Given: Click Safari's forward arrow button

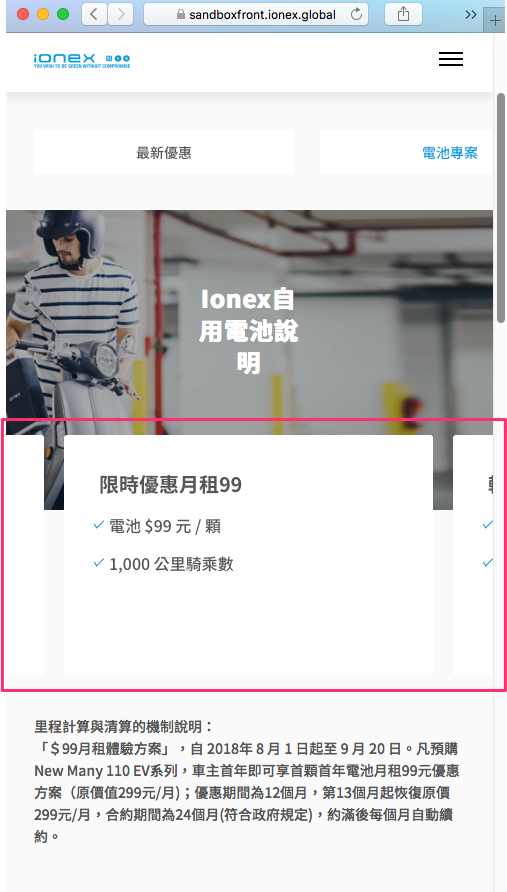Looking at the screenshot, I should tap(120, 14).
